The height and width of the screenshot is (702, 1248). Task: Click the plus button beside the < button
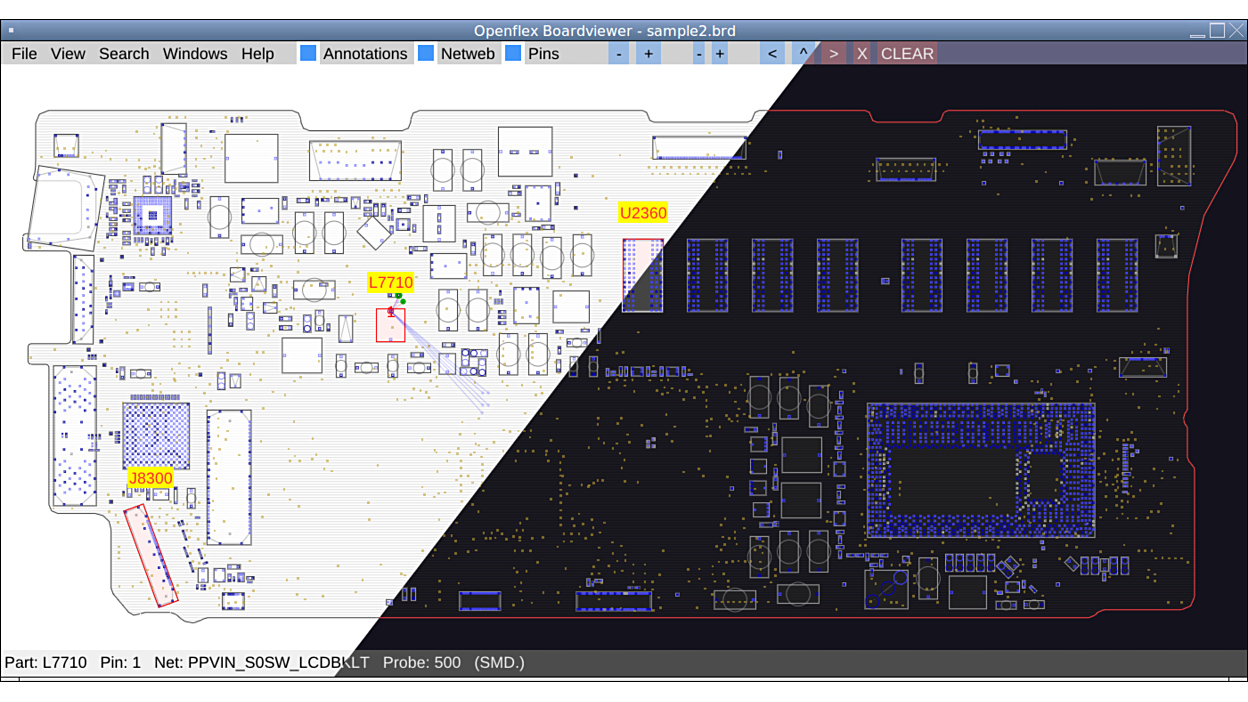pos(719,54)
